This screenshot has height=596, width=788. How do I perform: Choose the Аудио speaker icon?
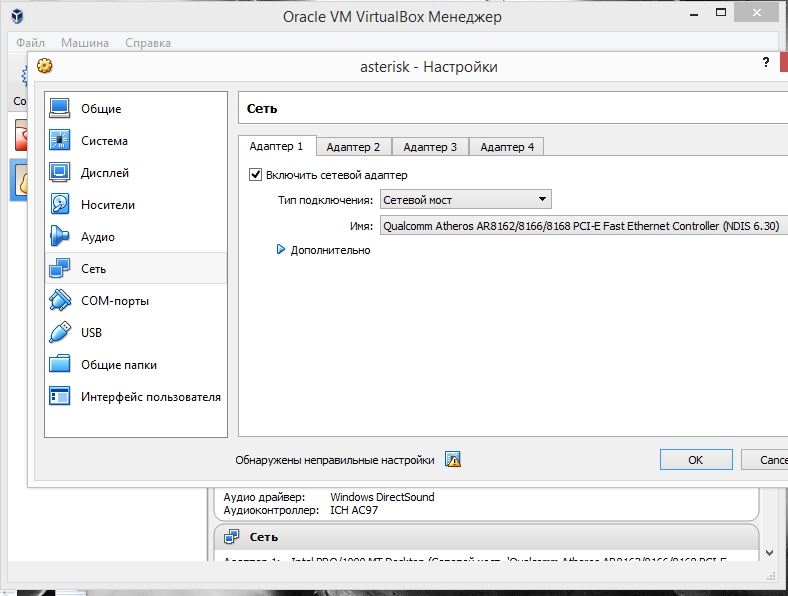tap(60, 236)
